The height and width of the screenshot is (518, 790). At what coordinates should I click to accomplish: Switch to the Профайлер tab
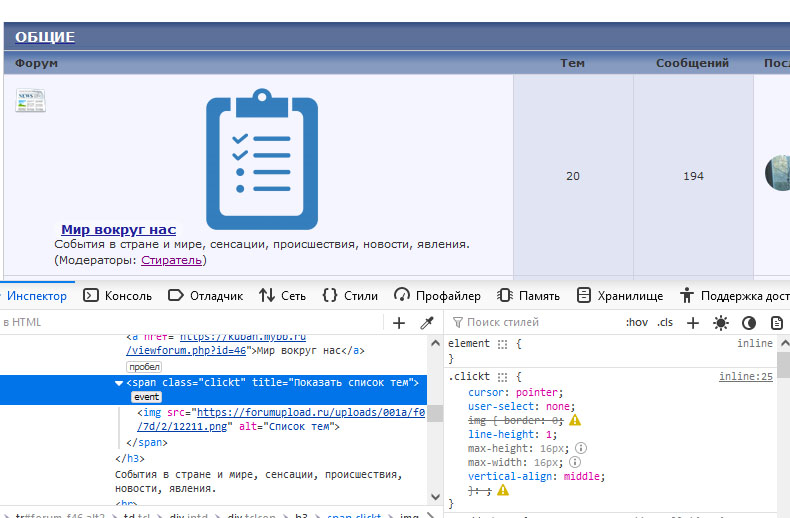tap(437, 296)
